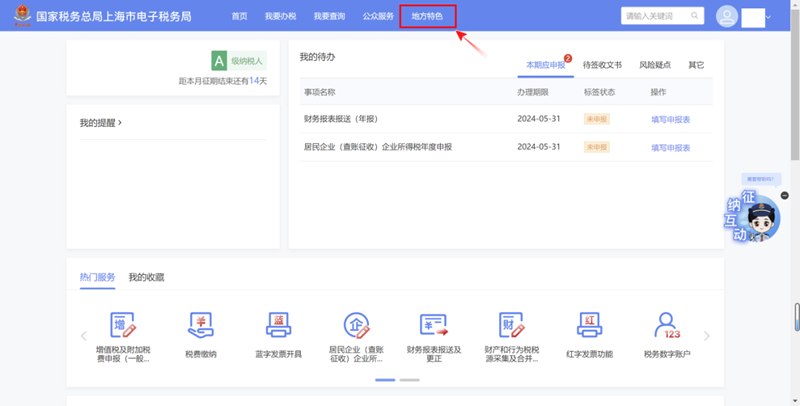This screenshot has height=406, width=800.
Task: Open the 地方特色 menu item
Action: pyautogui.click(x=427, y=16)
